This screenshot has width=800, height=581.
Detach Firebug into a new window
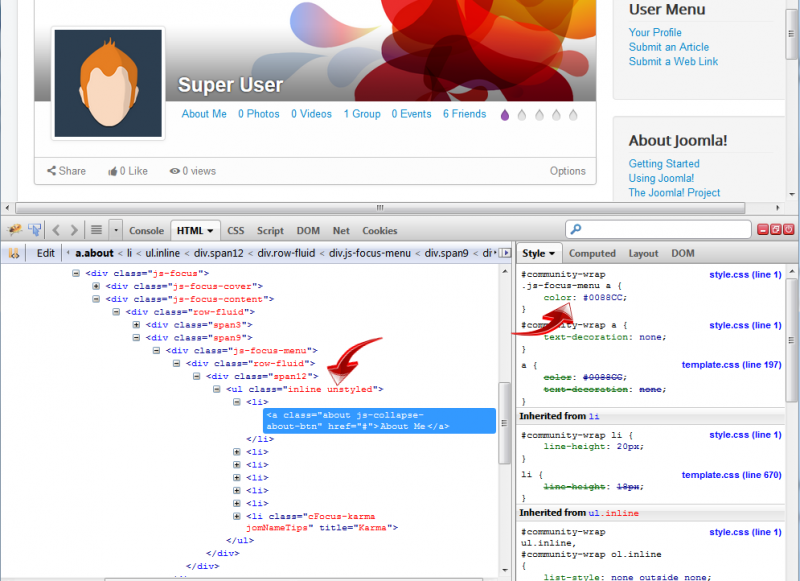click(x=776, y=230)
